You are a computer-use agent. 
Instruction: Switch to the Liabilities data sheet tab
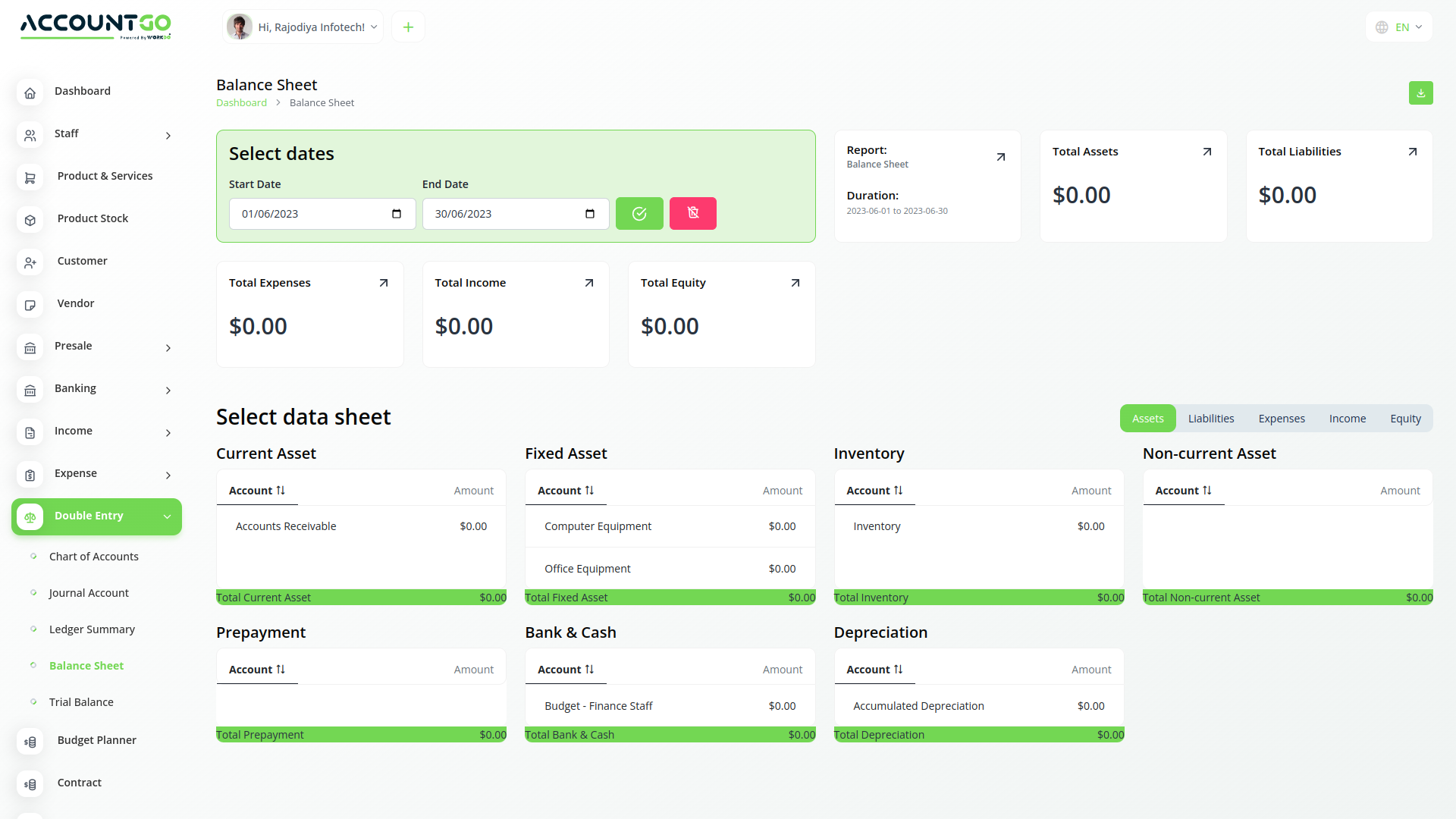[1210, 419]
